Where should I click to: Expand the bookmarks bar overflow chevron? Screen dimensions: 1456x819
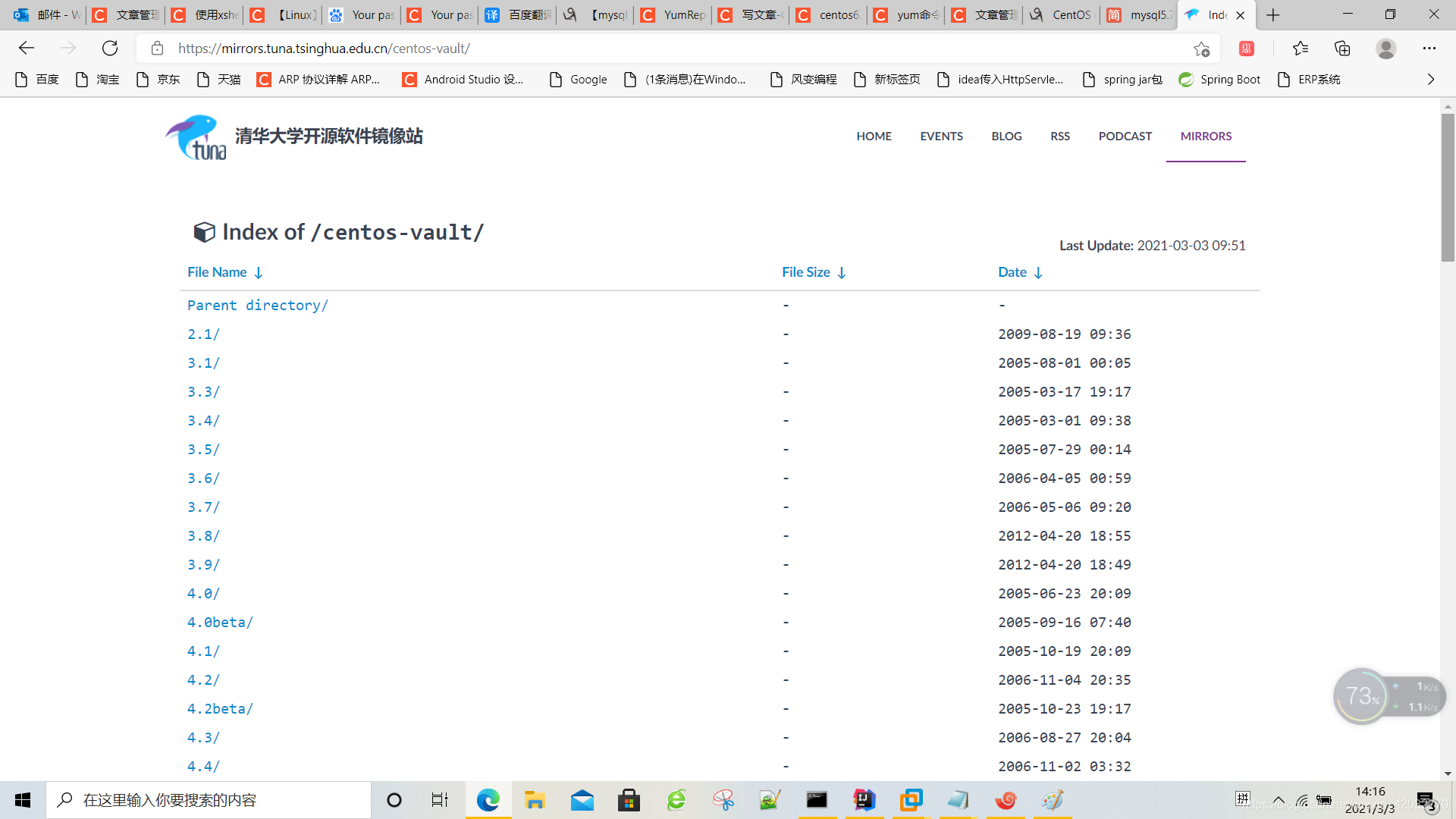tap(1430, 80)
